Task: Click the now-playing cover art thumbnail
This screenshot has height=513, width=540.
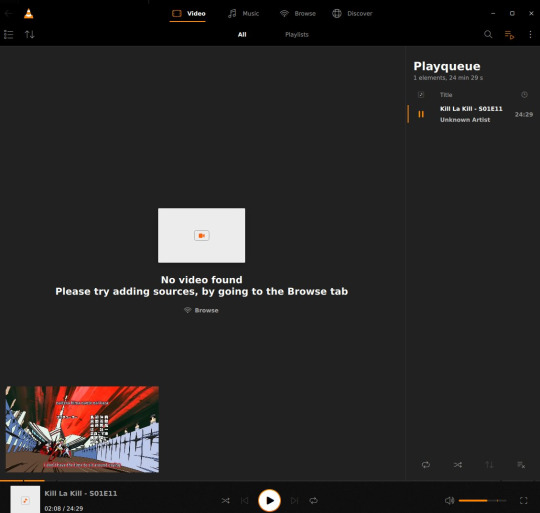Action: (x=25, y=500)
